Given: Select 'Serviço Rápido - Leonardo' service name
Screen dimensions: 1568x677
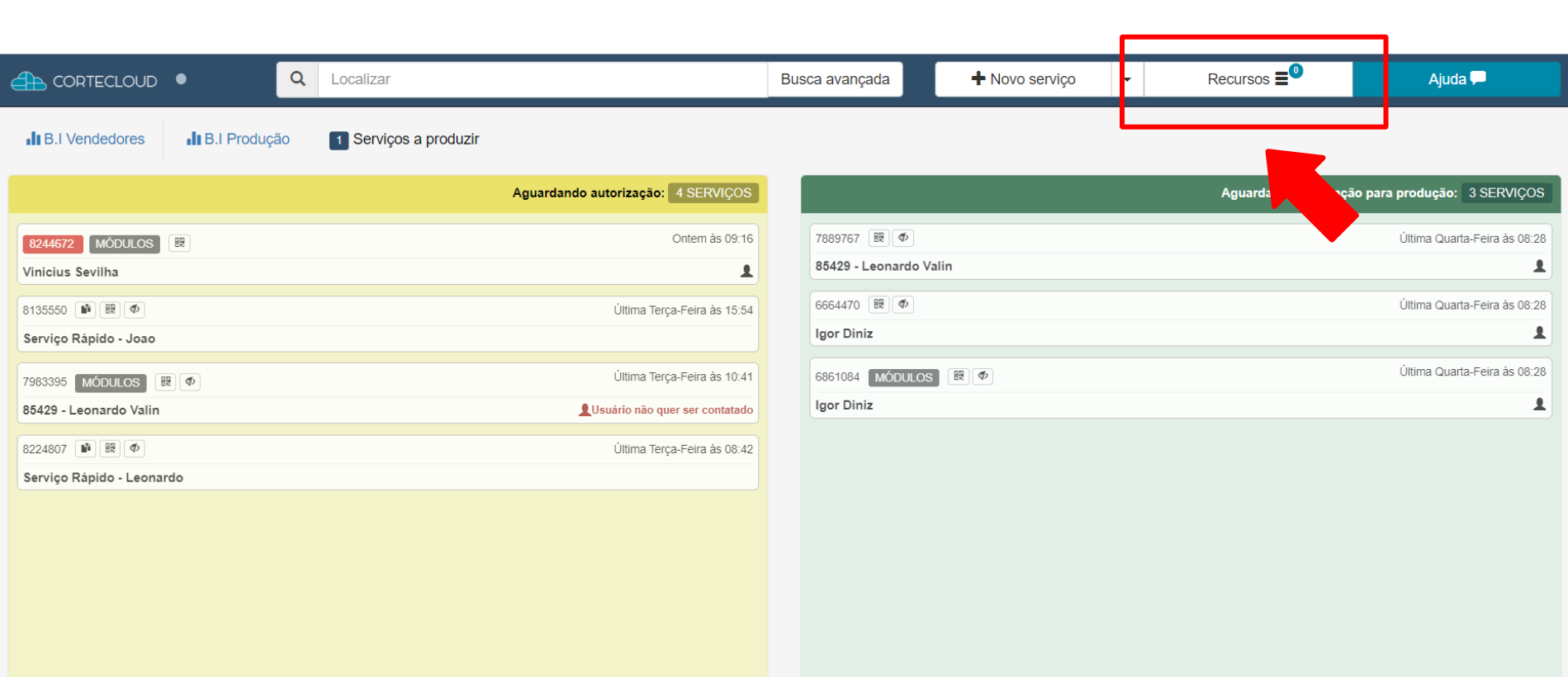Looking at the screenshot, I should pyautogui.click(x=103, y=477).
